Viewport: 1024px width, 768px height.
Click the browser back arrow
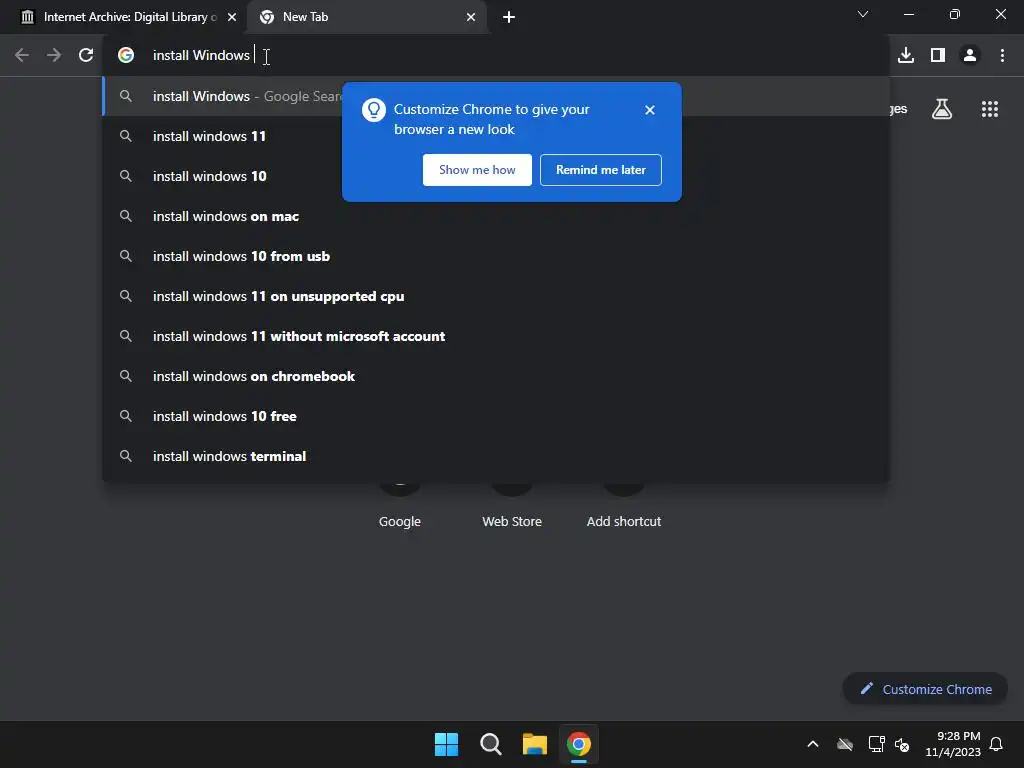[22, 55]
